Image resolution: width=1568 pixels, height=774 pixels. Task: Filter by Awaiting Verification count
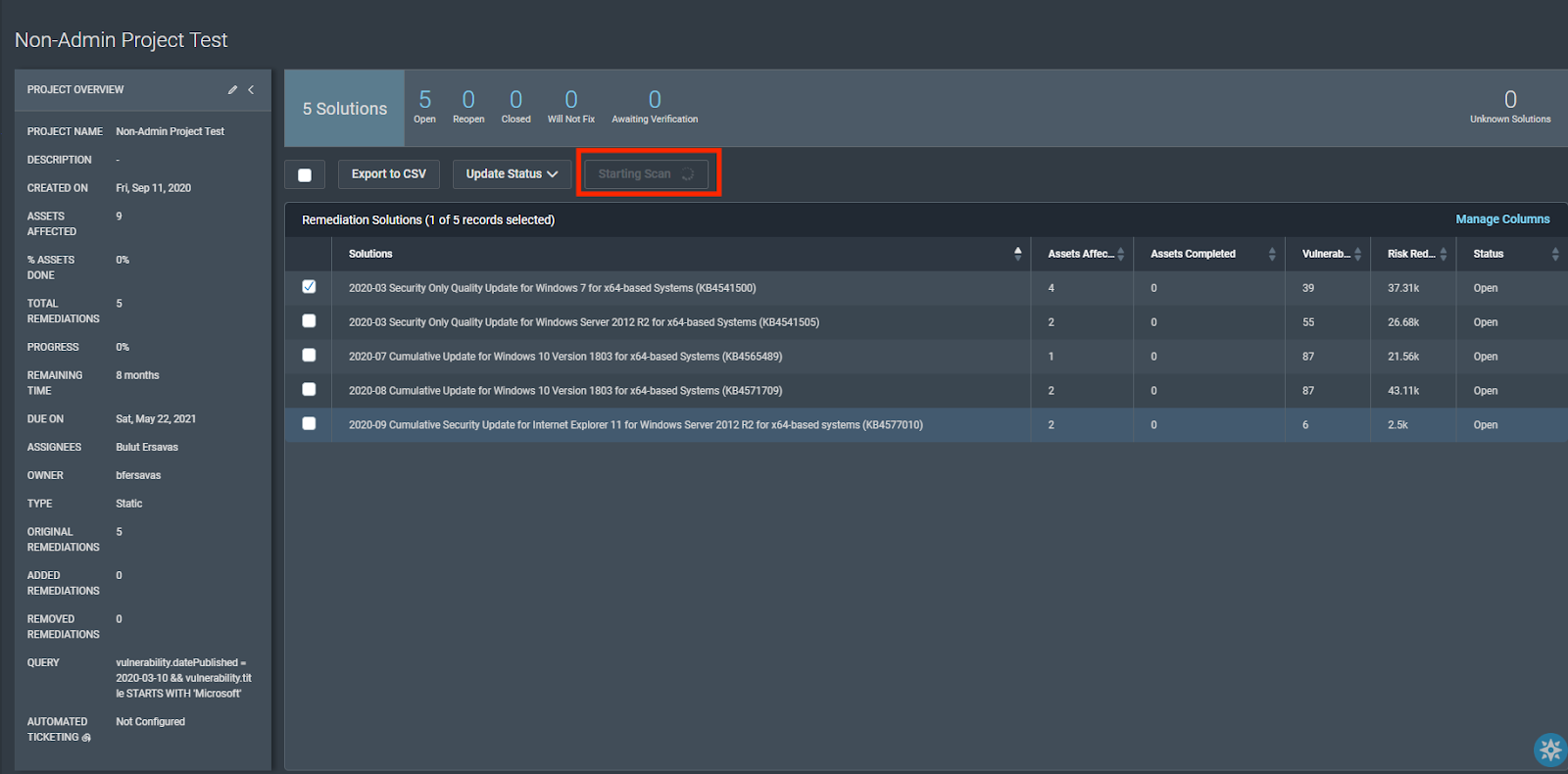pyautogui.click(x=655, y=107)
